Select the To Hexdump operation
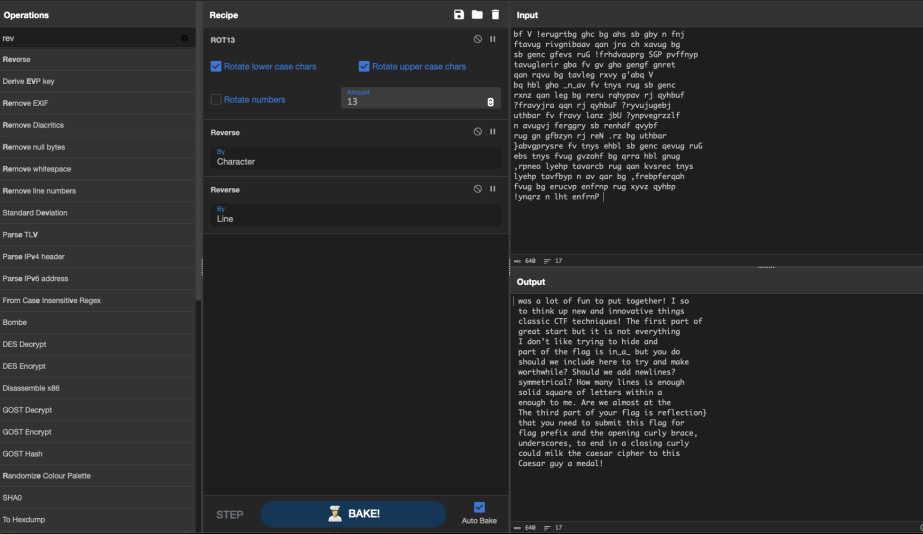This screenshot has width=923, height=534. [24, 519]
